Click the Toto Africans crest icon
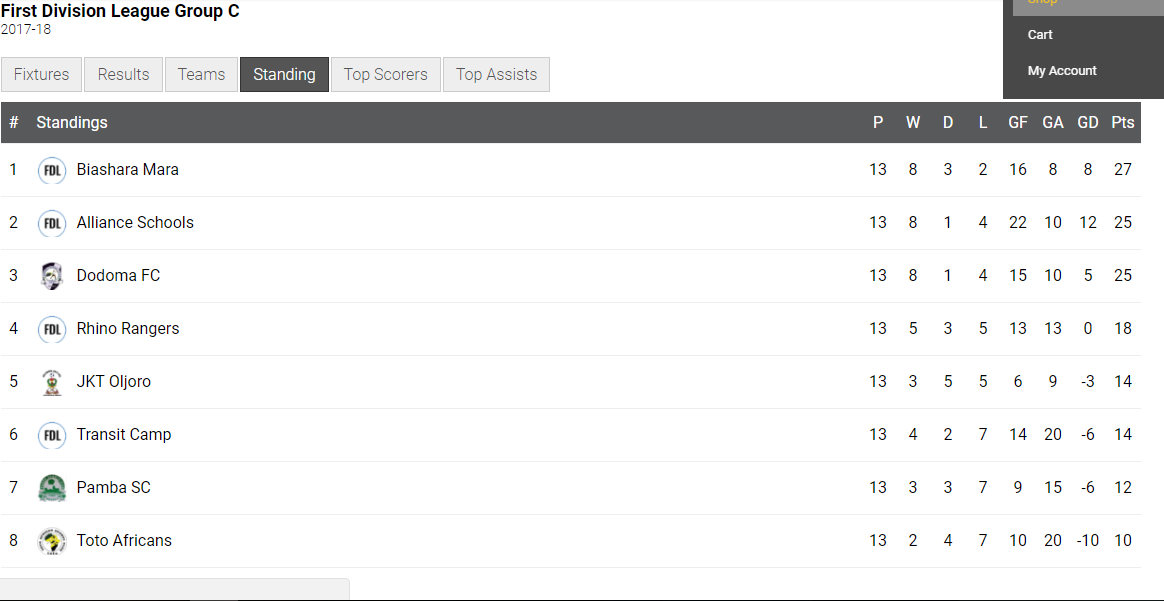Image resolution: width=1164 pixels, height=601 pixels. pyautogui.click(x=52, y=541)
